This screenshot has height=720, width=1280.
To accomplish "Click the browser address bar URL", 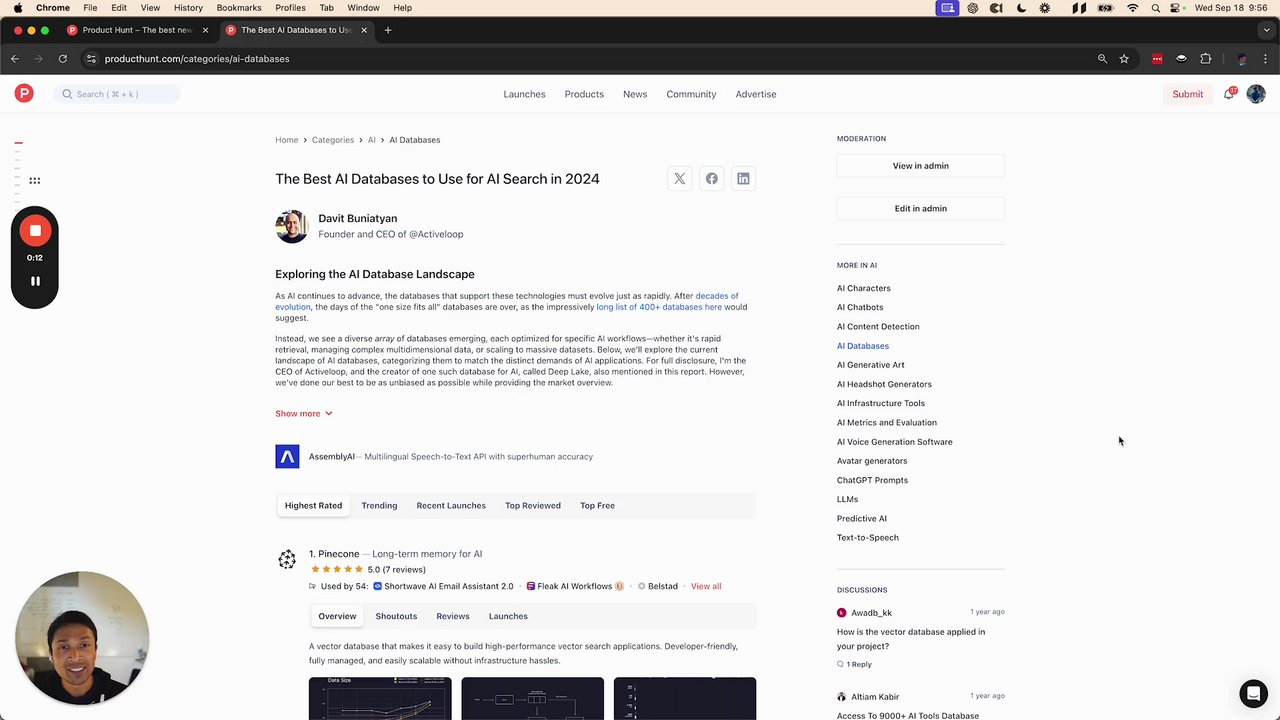I will [197, 59].
